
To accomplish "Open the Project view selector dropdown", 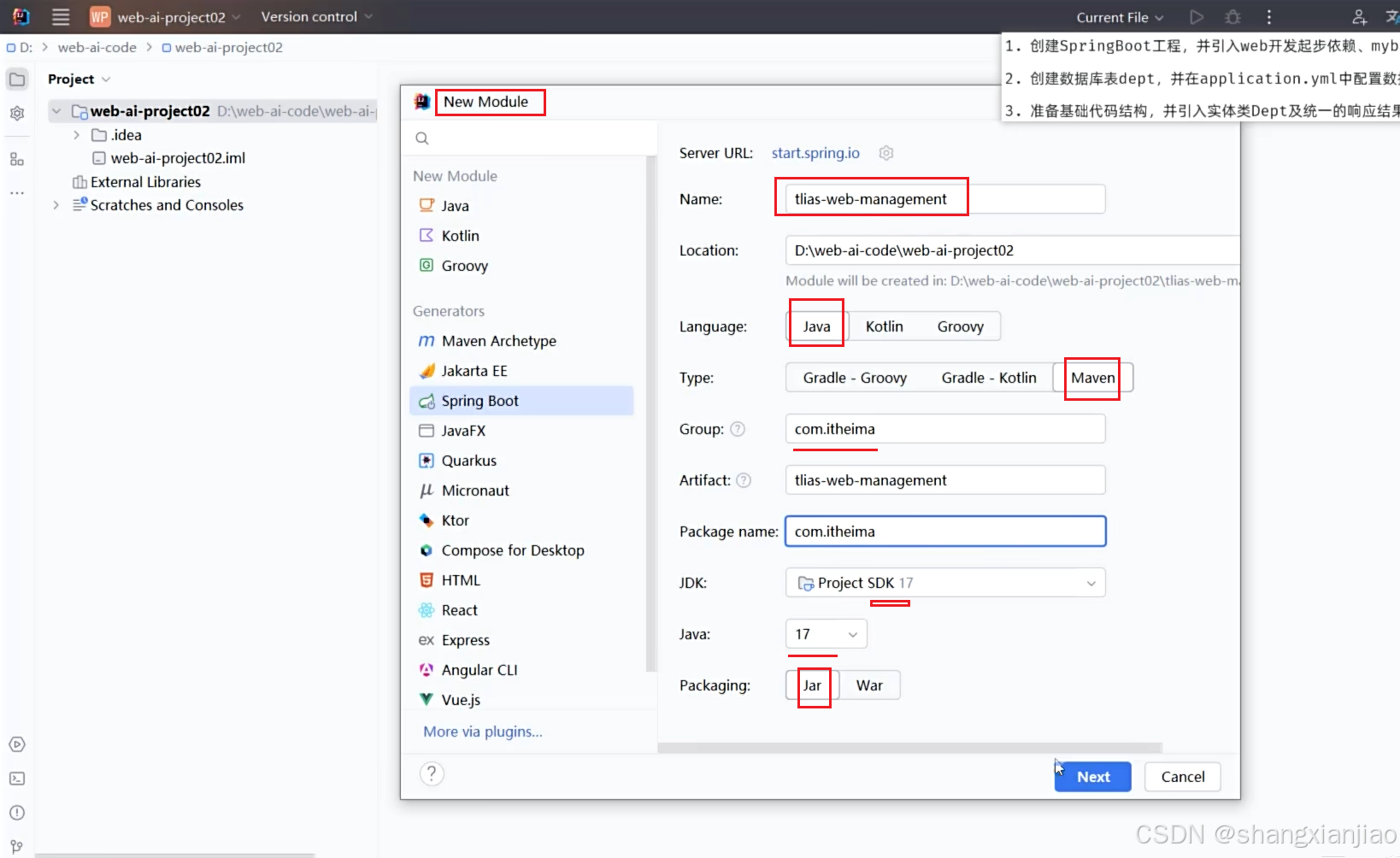I will click(79, 79).
